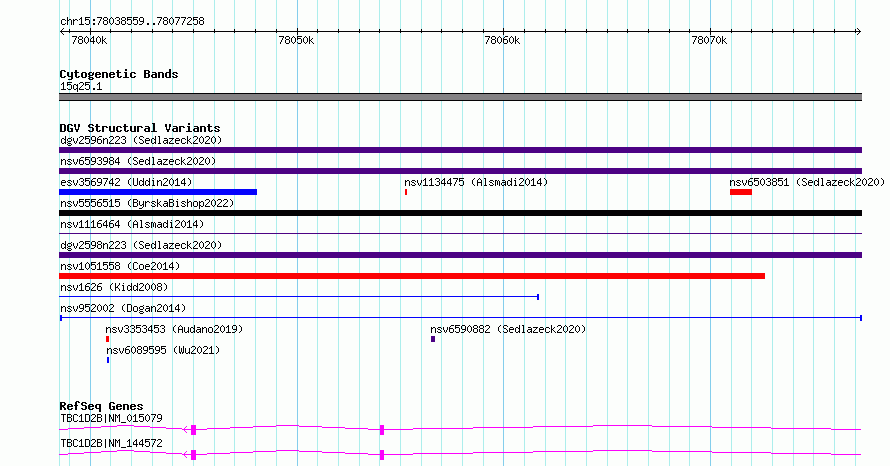Click the small purple nsv6590882 variant mark
890x466 pixels.
pos(433,339)
